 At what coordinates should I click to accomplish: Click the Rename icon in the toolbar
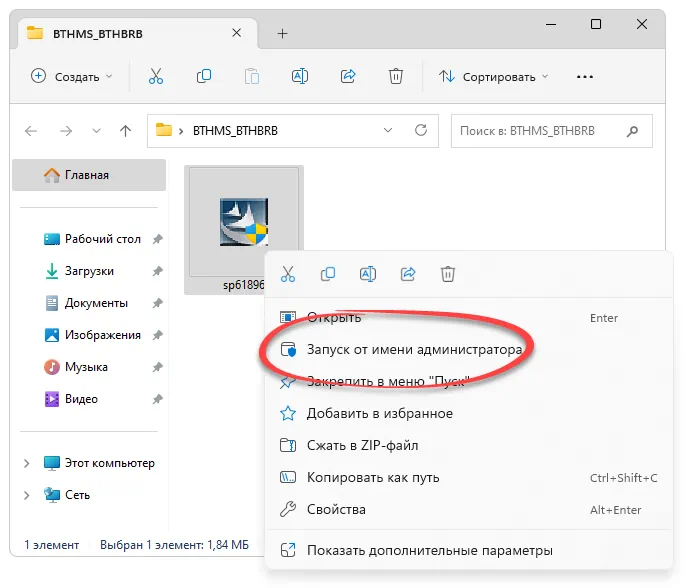pos(300,76)
